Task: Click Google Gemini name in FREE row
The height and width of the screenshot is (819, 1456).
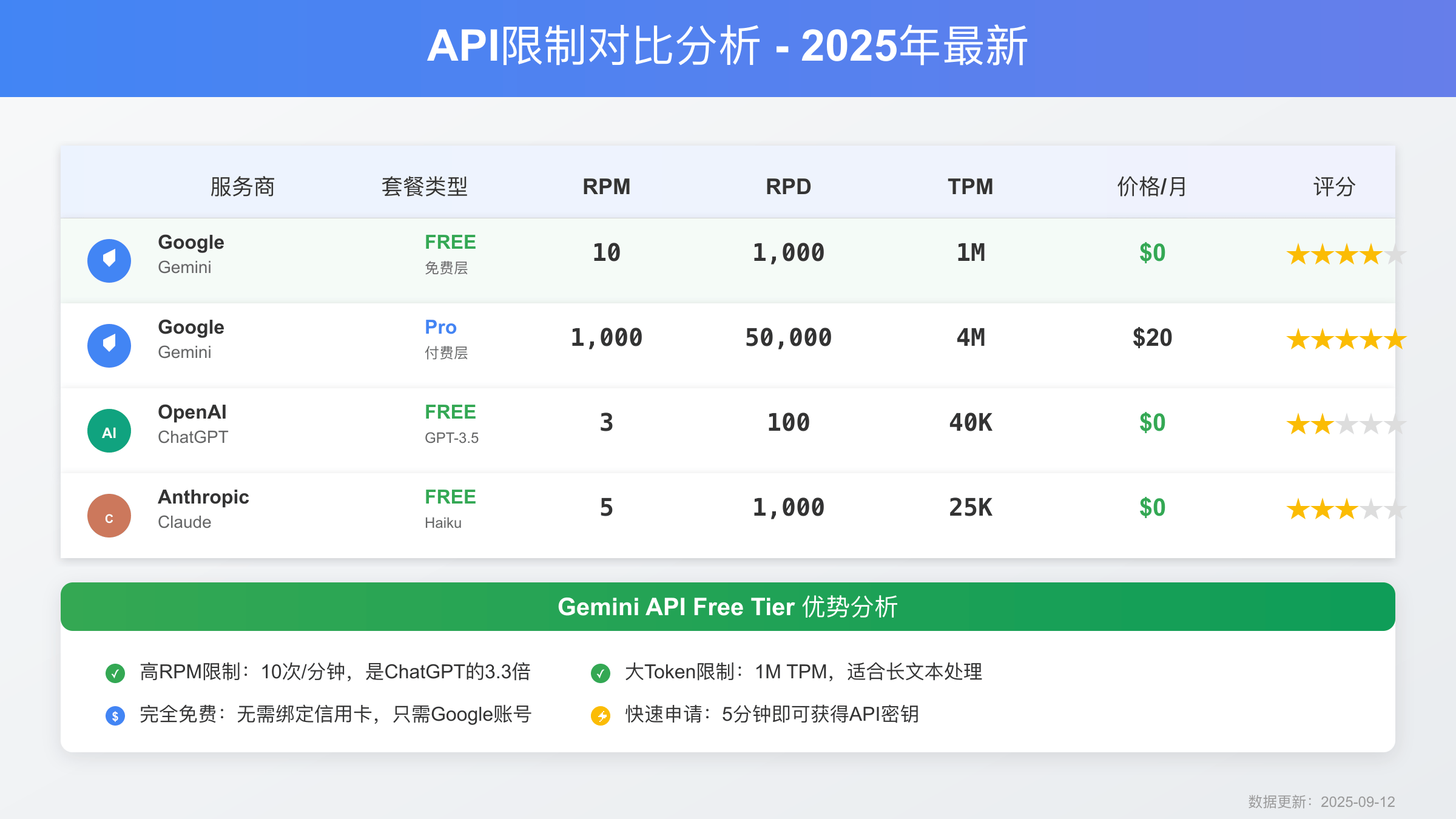Action: tap(191, 254)
